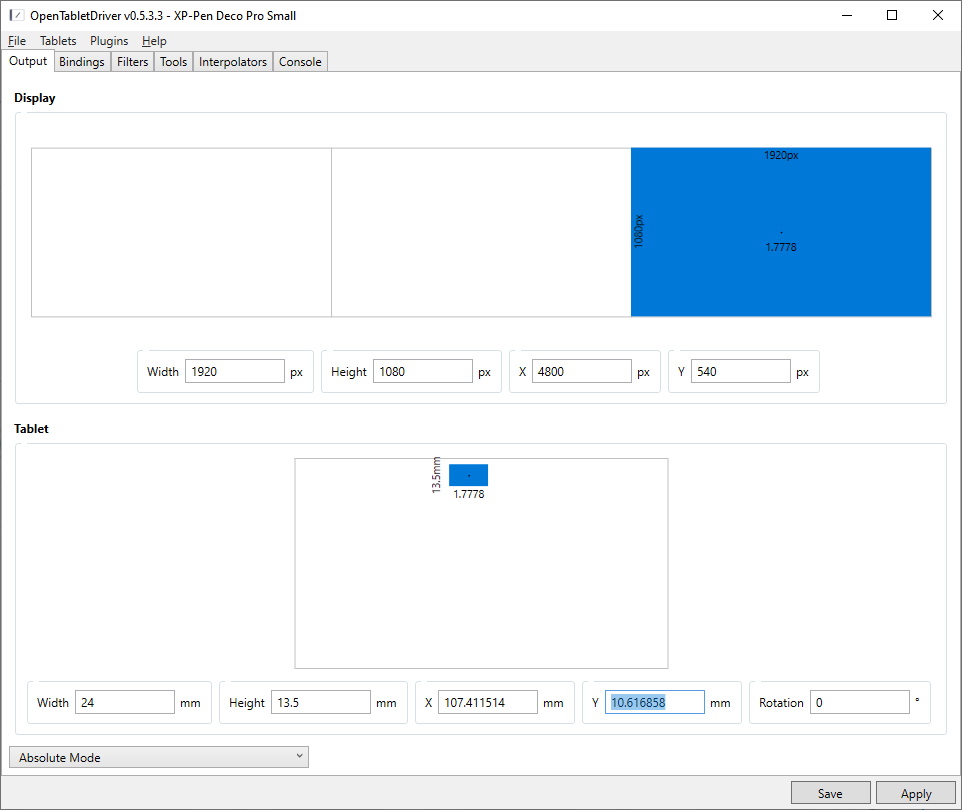
Task: Open the Help menu
Action: tap(154, 41)
